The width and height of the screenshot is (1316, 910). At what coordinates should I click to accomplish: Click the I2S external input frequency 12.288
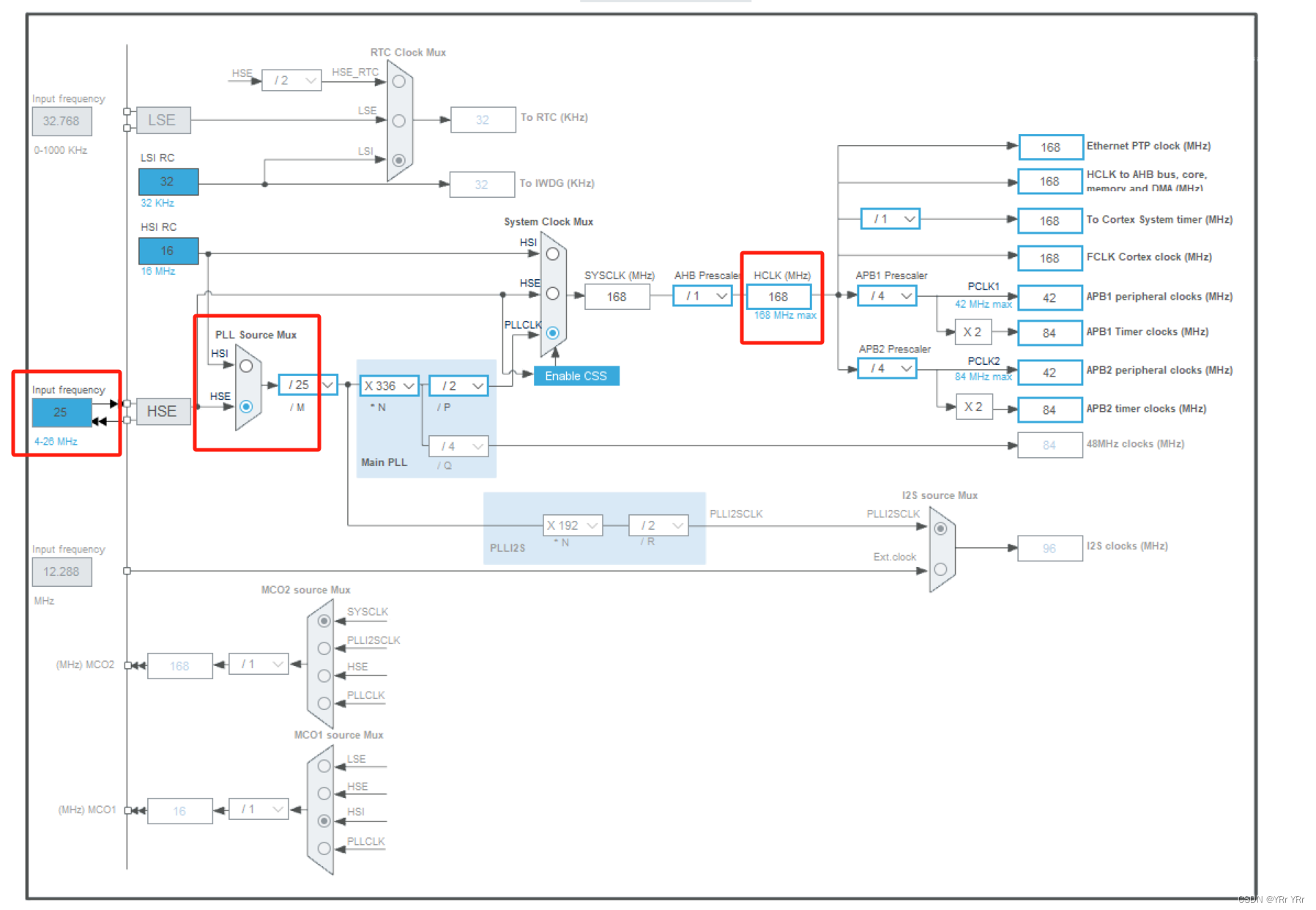(62, 571)
